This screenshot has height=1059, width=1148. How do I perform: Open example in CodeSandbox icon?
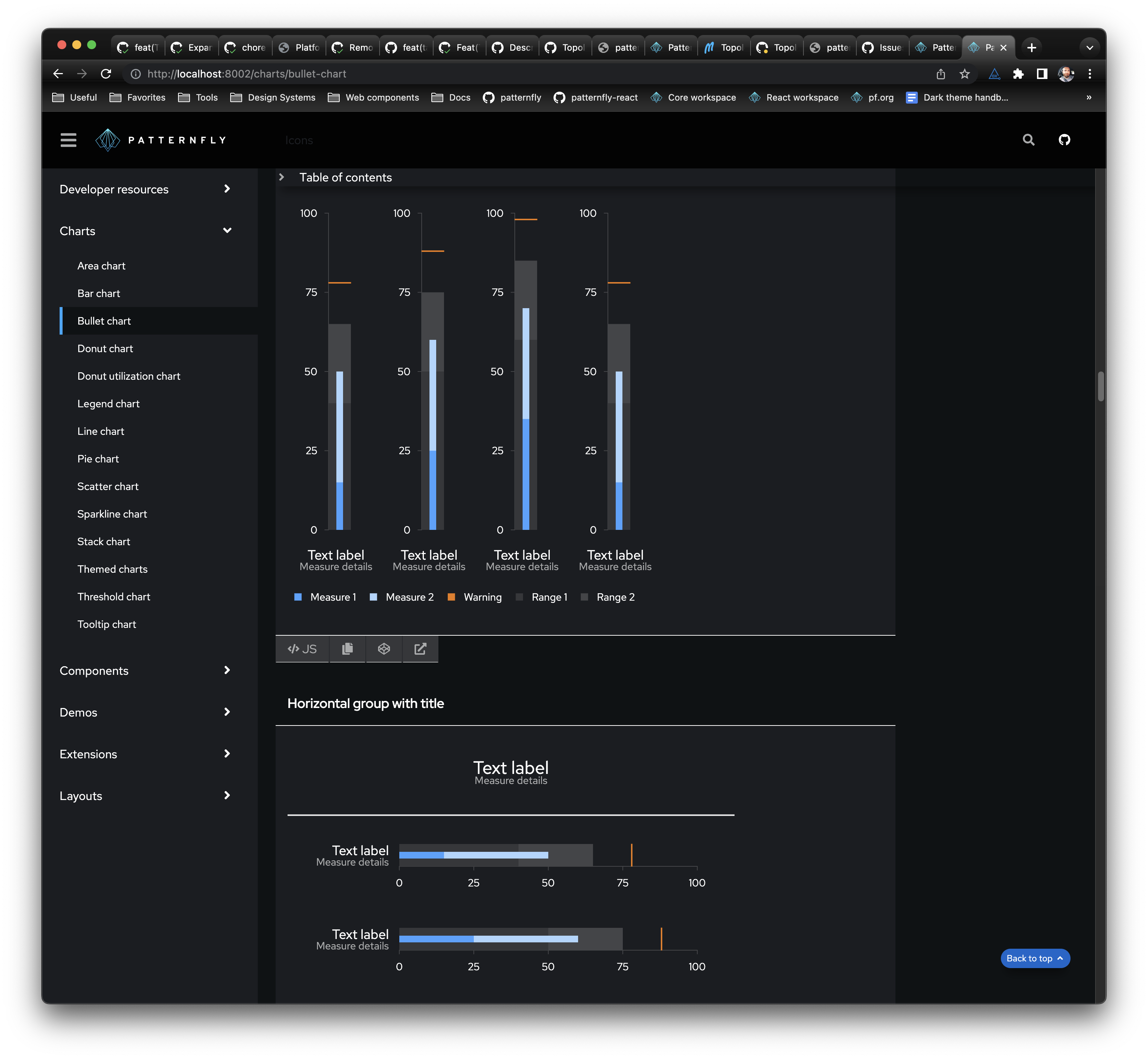(x=384, y=649)
